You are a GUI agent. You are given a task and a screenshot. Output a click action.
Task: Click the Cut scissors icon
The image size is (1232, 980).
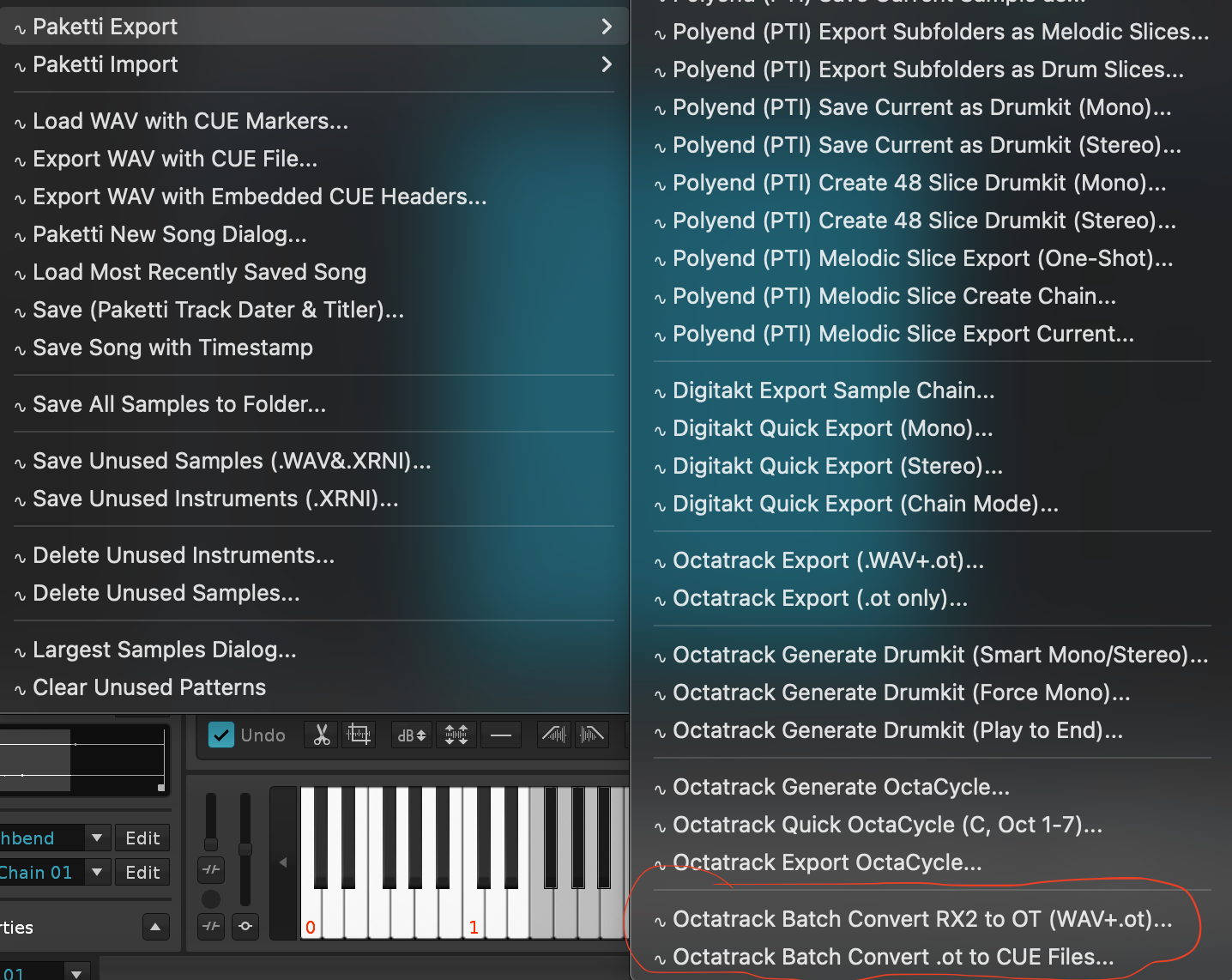321,735
